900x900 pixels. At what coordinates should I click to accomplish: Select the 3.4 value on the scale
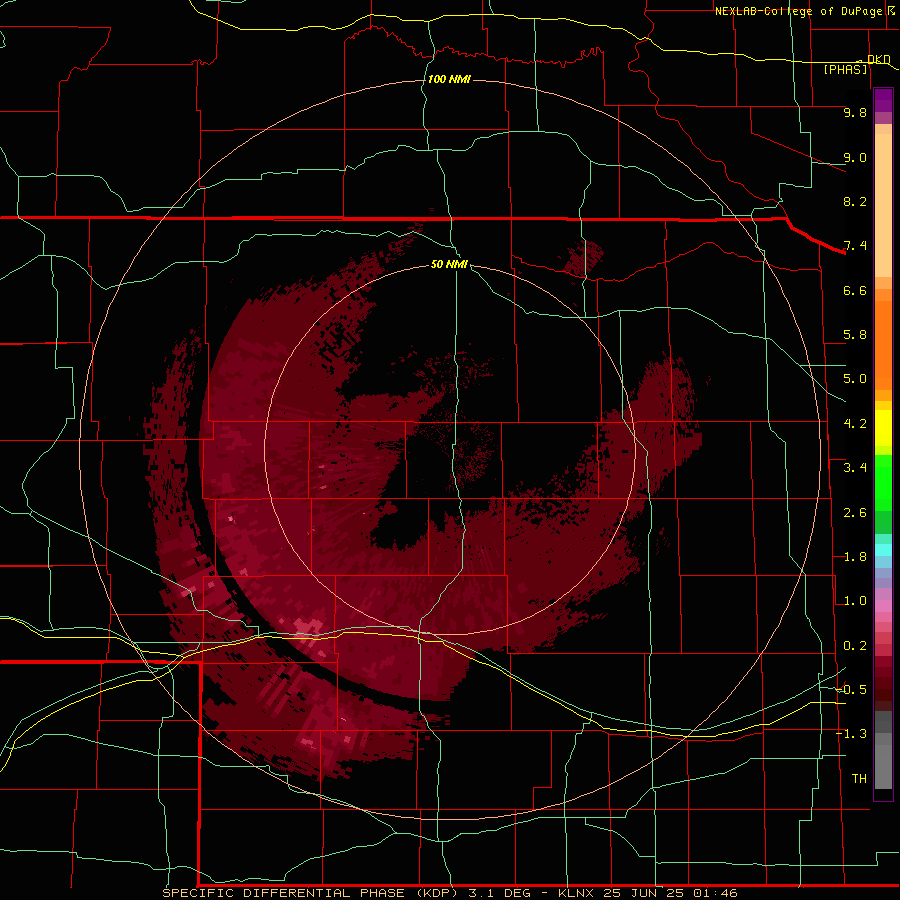pos(855,468)
